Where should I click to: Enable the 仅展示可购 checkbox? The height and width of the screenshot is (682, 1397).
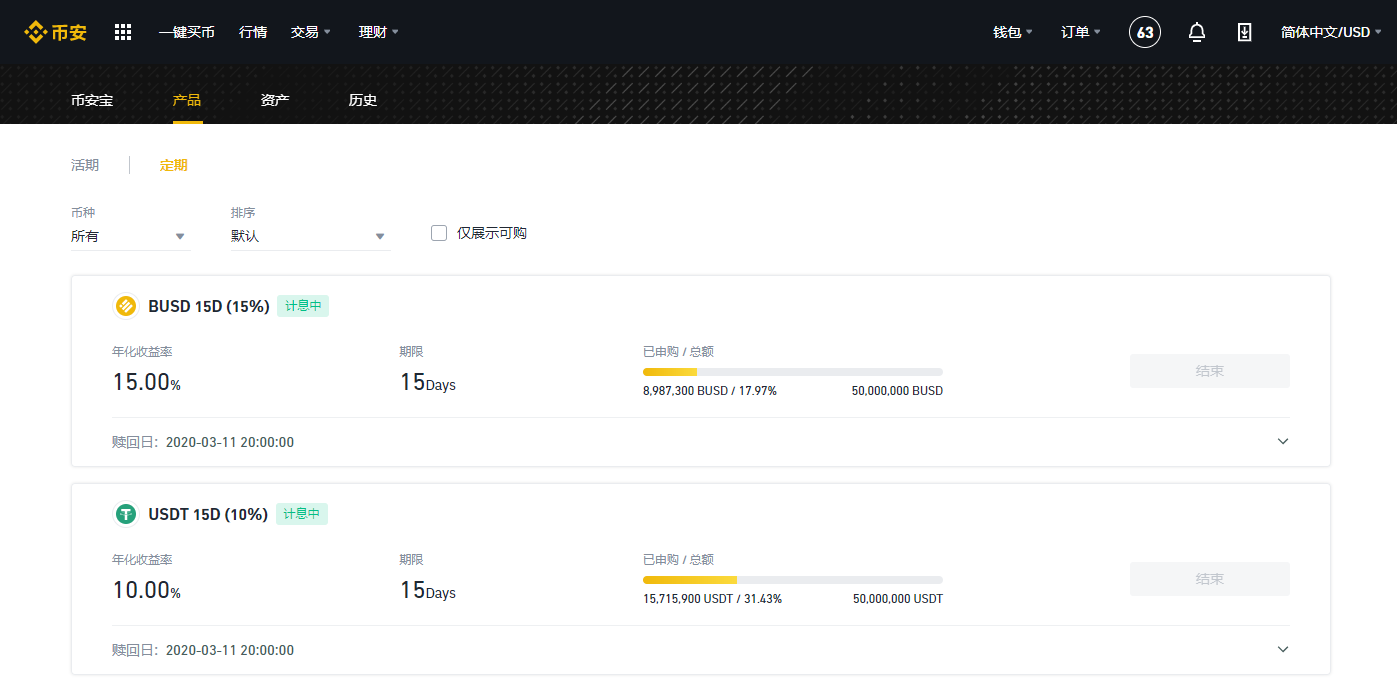click(439, 232)
